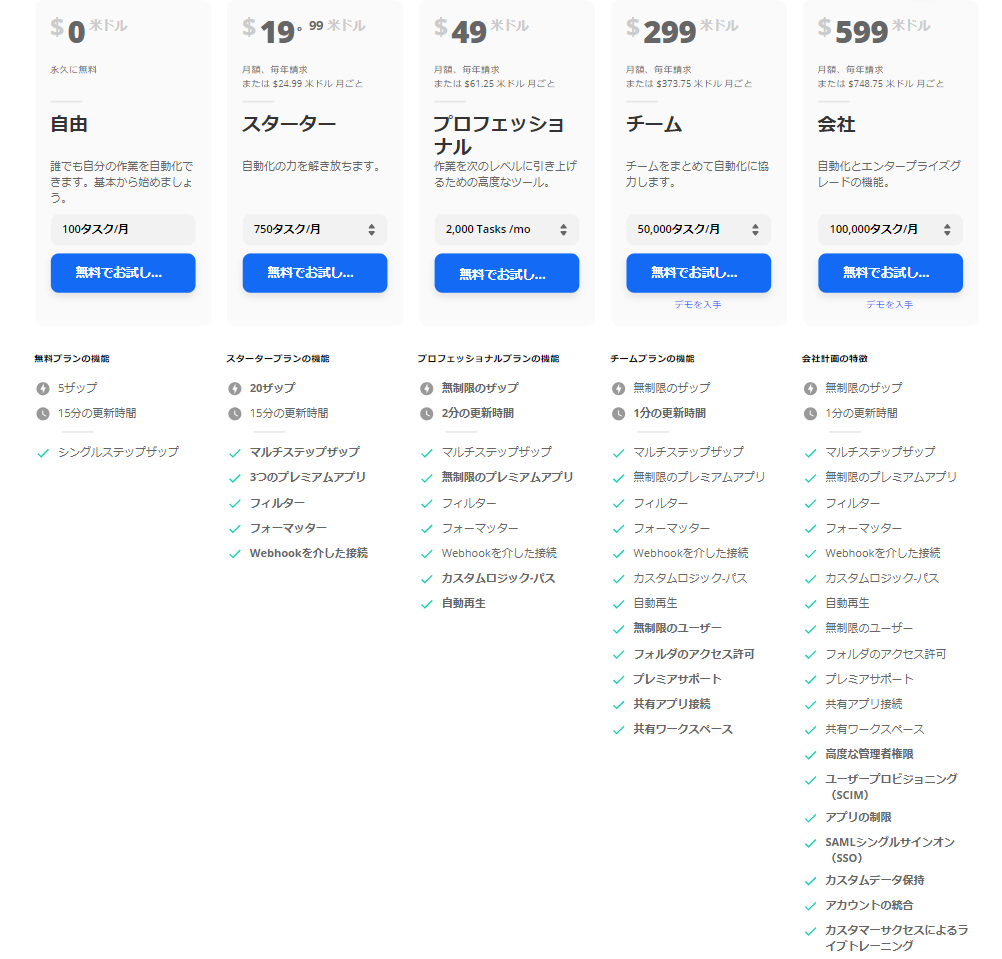Click lightning icon beside 20ザップ
This screenshot has width=1002, height=959.
pyautogui.click(x=235, y=388)
